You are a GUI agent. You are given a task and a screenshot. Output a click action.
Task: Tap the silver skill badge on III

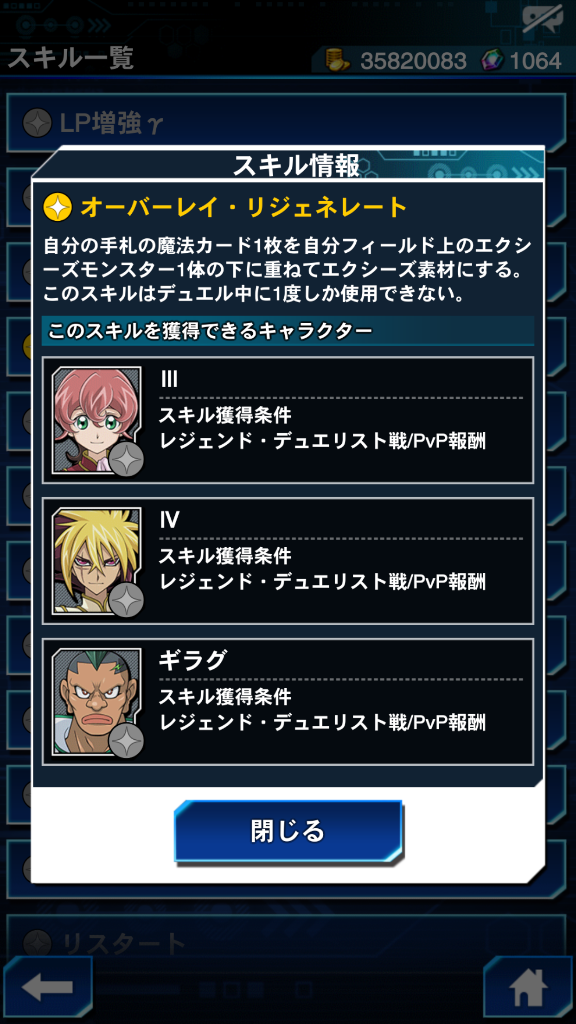[125, 459]
